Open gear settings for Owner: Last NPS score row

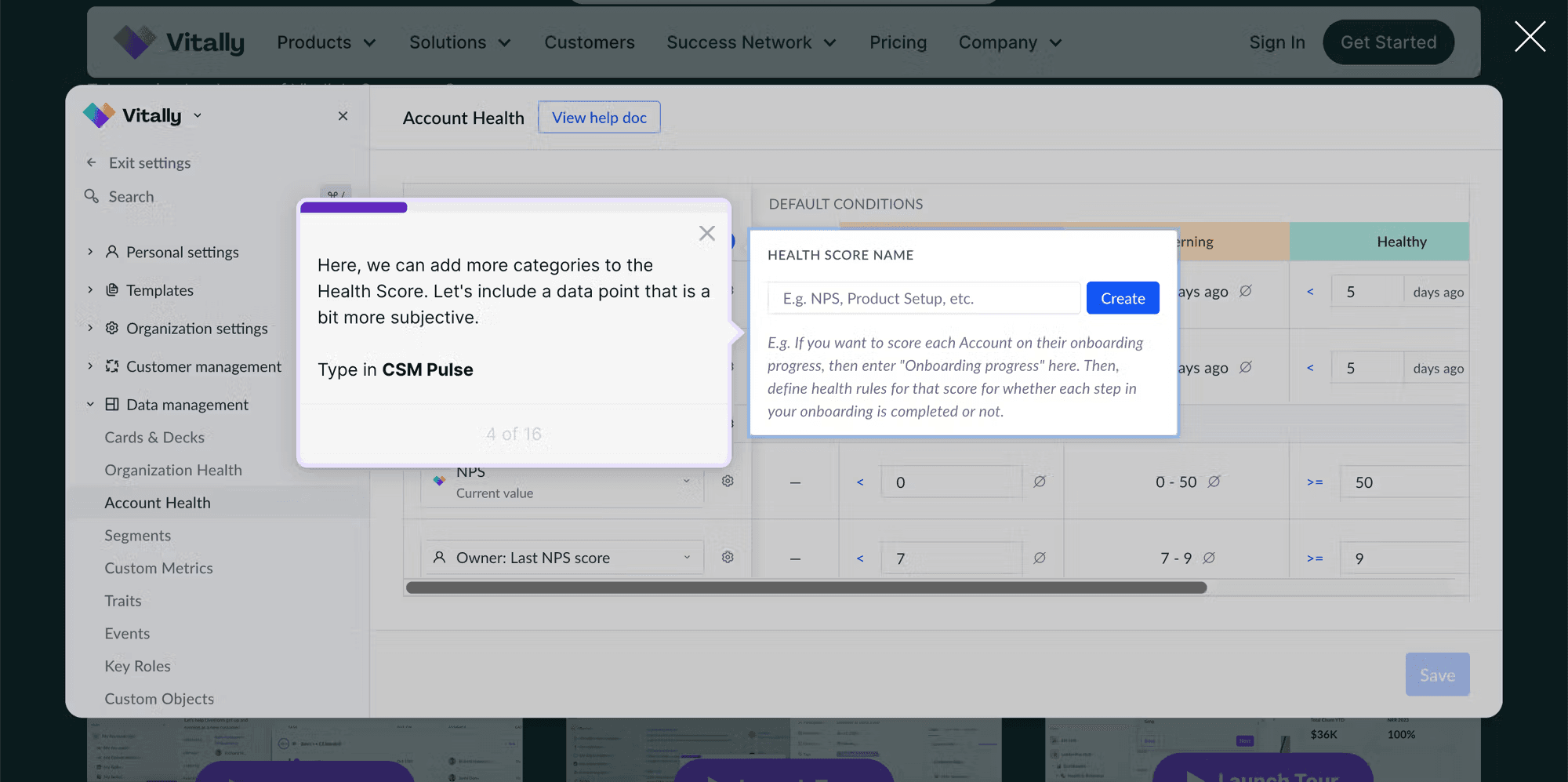[728, 557]
